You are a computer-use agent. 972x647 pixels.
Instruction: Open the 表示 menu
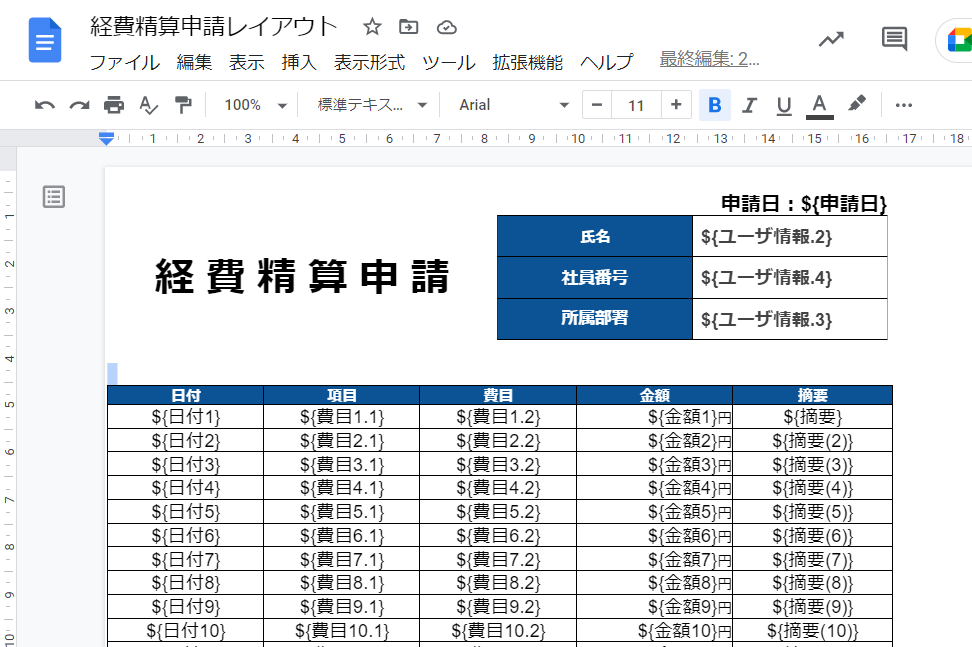tap(247, 62)
